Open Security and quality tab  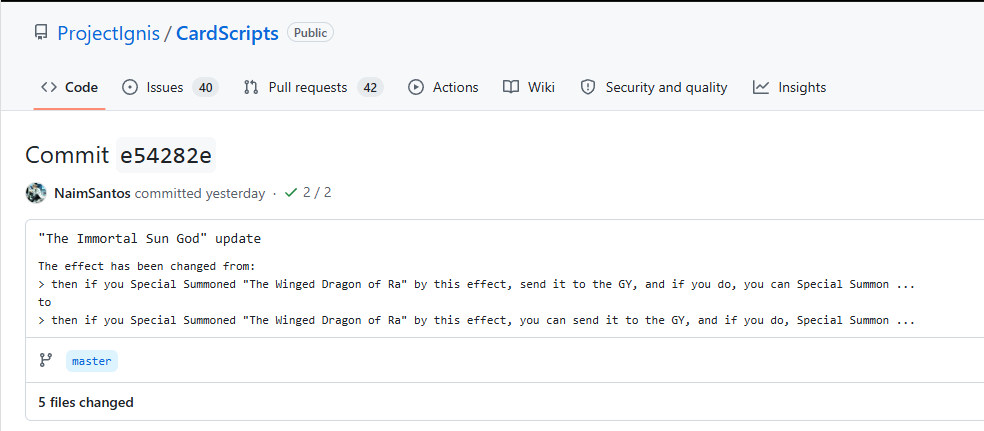[x=653, y=87]
